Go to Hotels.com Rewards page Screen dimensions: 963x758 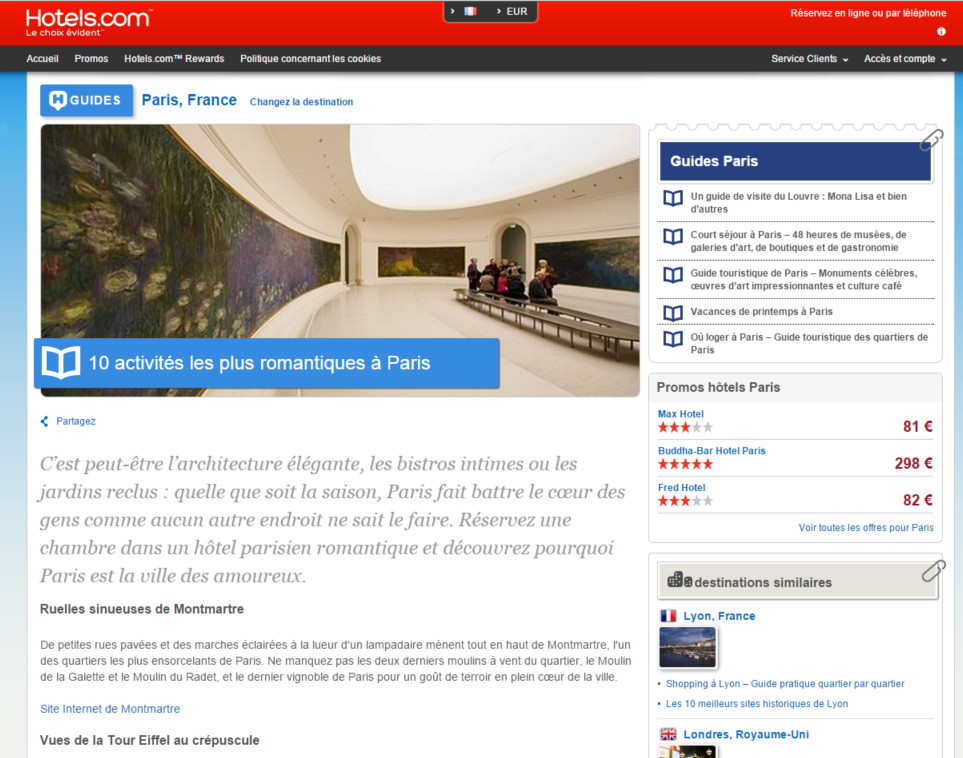tap(174, 59)
